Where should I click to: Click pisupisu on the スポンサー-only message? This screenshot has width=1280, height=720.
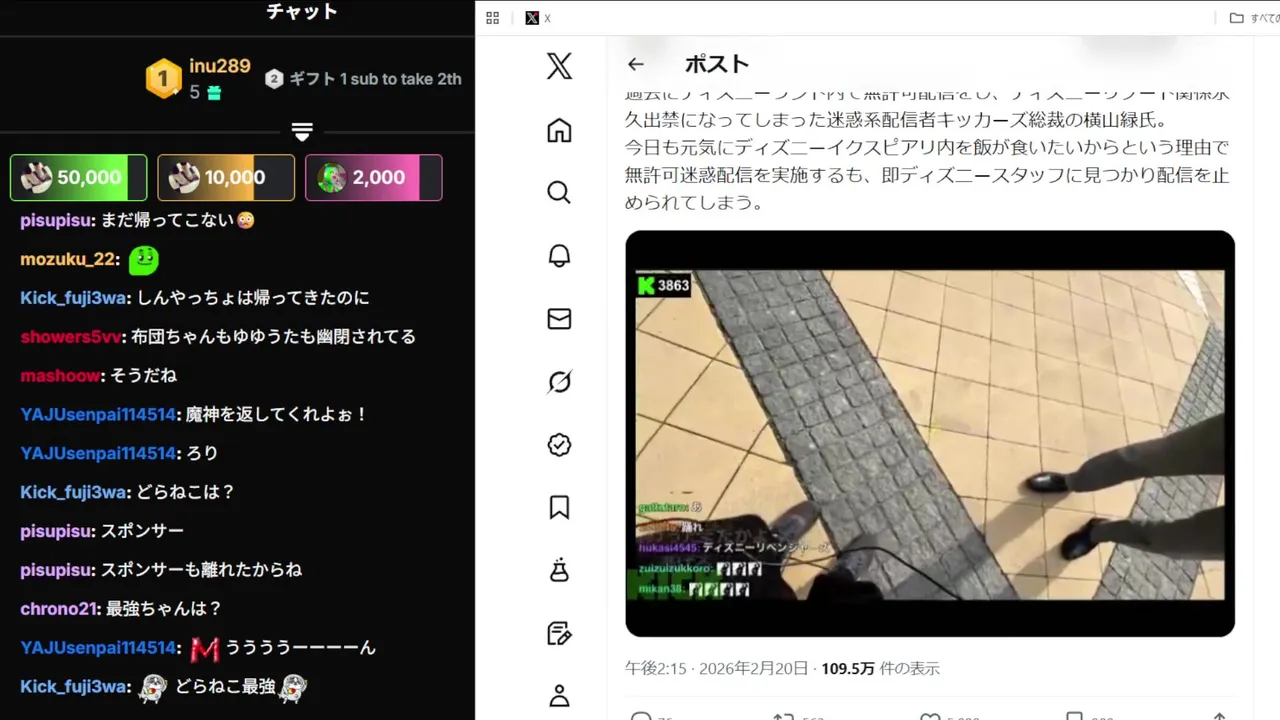pos(57,531)
